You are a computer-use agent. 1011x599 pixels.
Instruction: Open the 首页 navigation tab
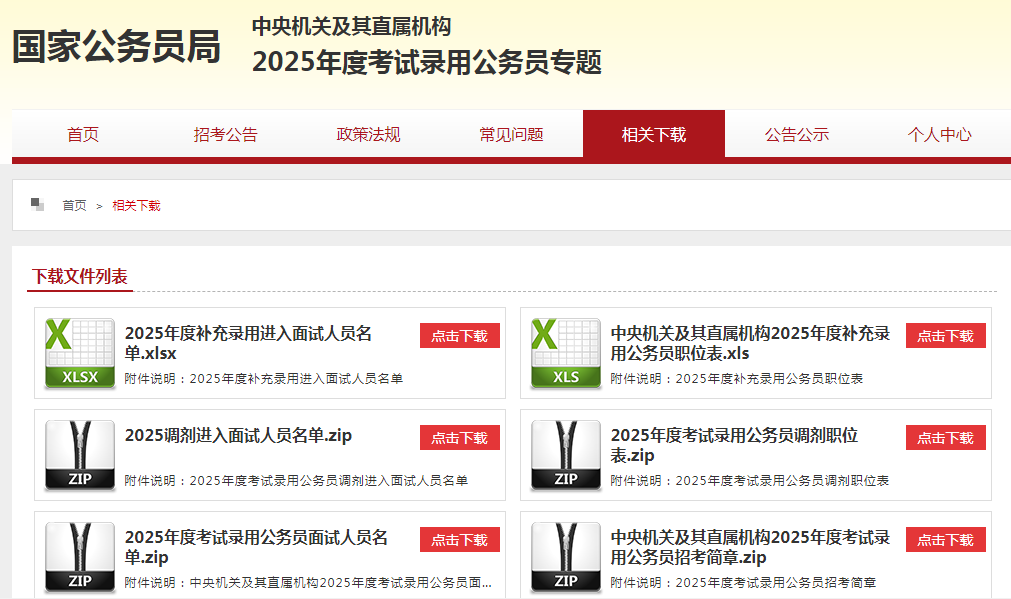83,135
